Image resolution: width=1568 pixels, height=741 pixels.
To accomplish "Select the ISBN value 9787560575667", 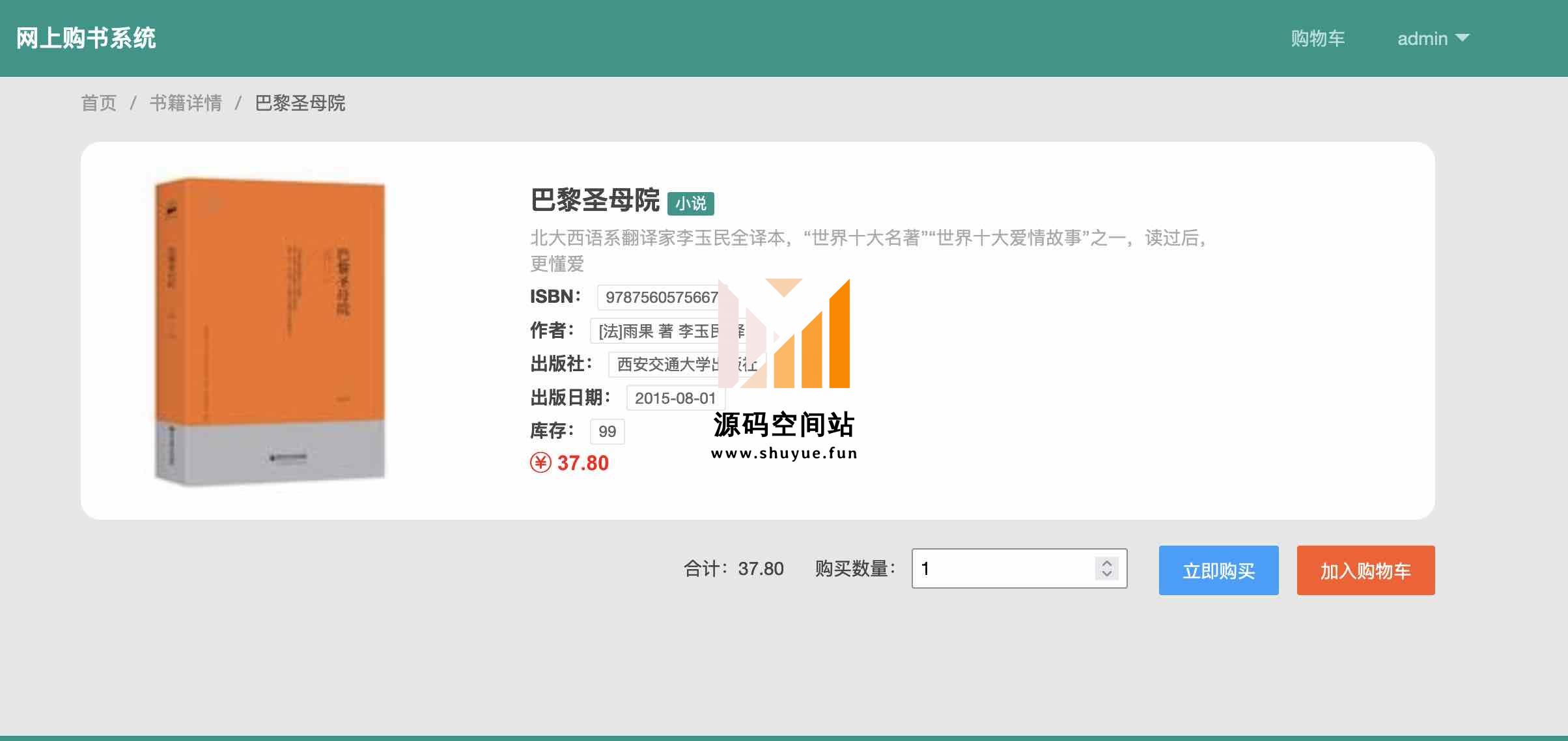I will coord(662,298).
